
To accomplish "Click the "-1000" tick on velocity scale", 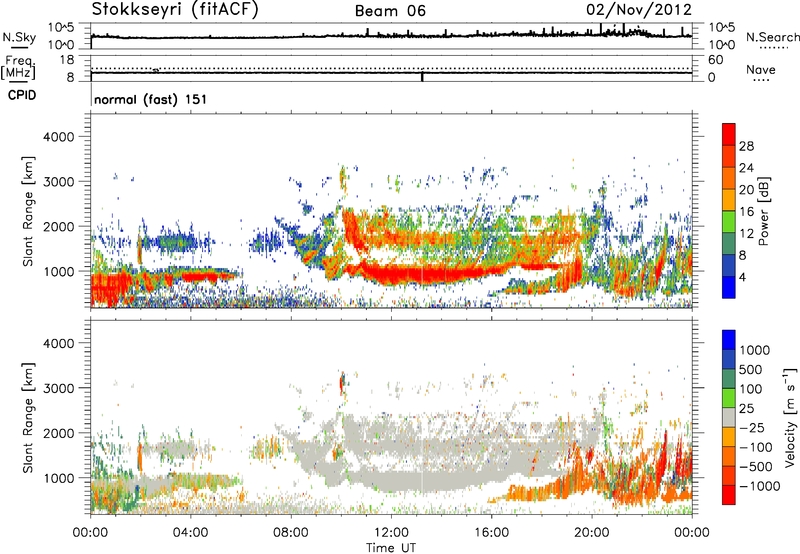I will [x=760, y=486].
